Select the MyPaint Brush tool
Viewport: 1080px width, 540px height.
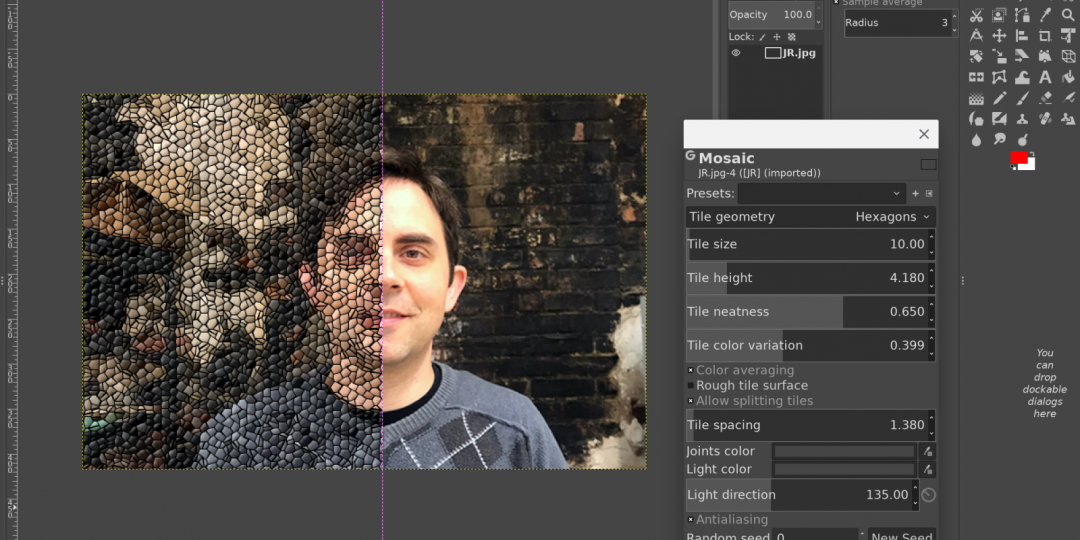[999, 118]
